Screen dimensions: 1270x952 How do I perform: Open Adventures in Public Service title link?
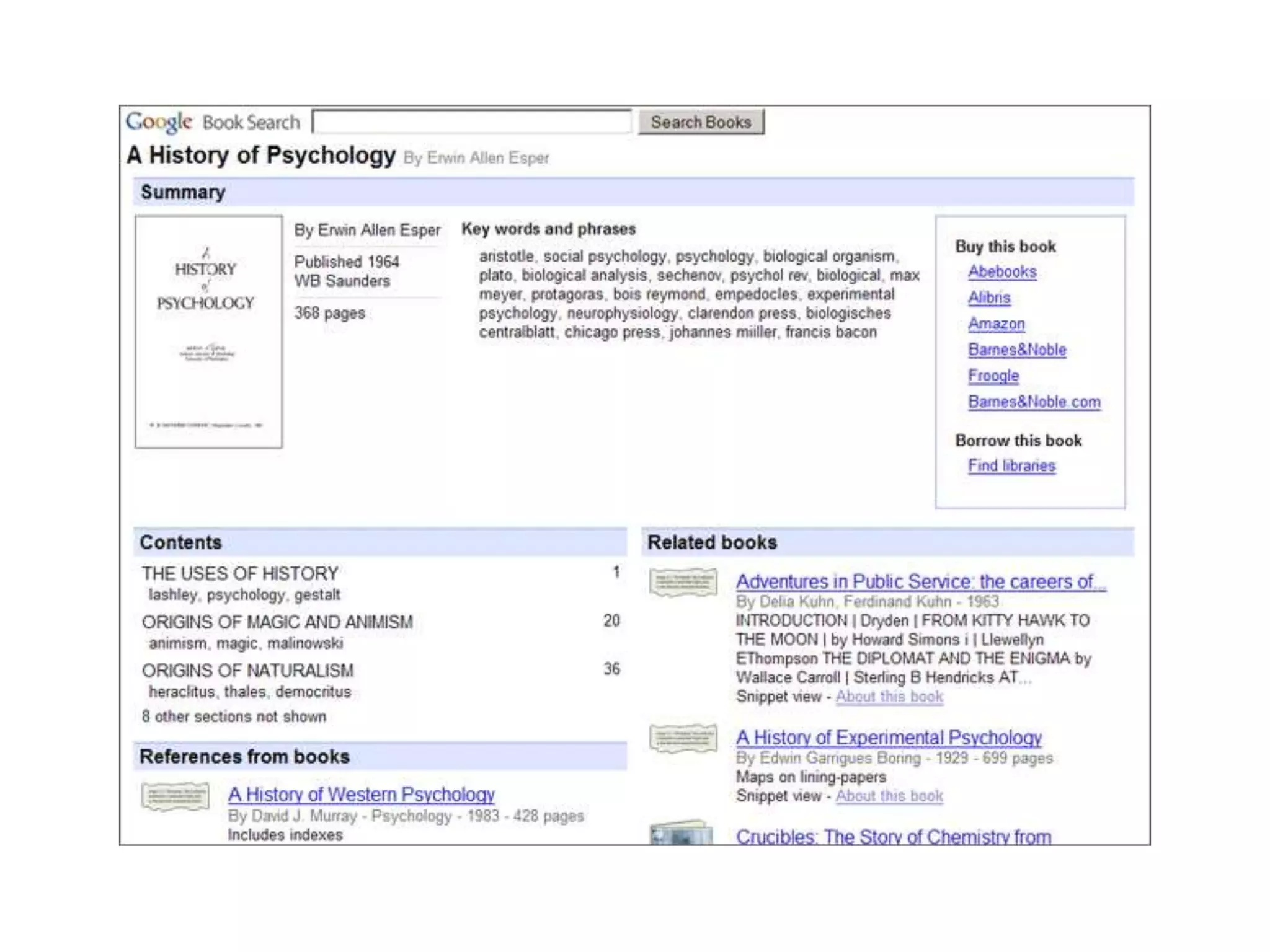pos(920,581)
